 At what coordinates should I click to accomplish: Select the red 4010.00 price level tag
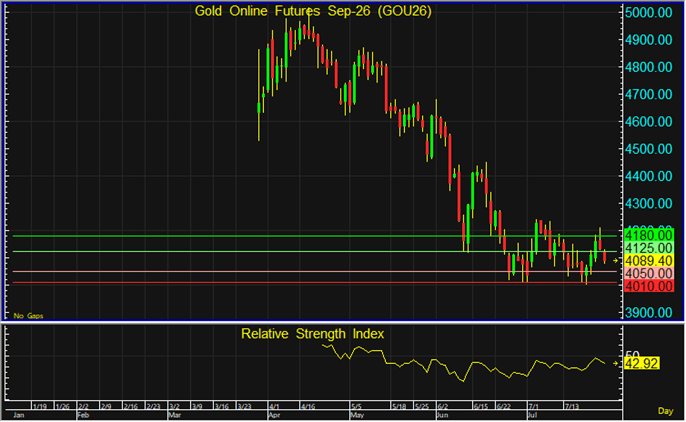[x=649, y=286]
